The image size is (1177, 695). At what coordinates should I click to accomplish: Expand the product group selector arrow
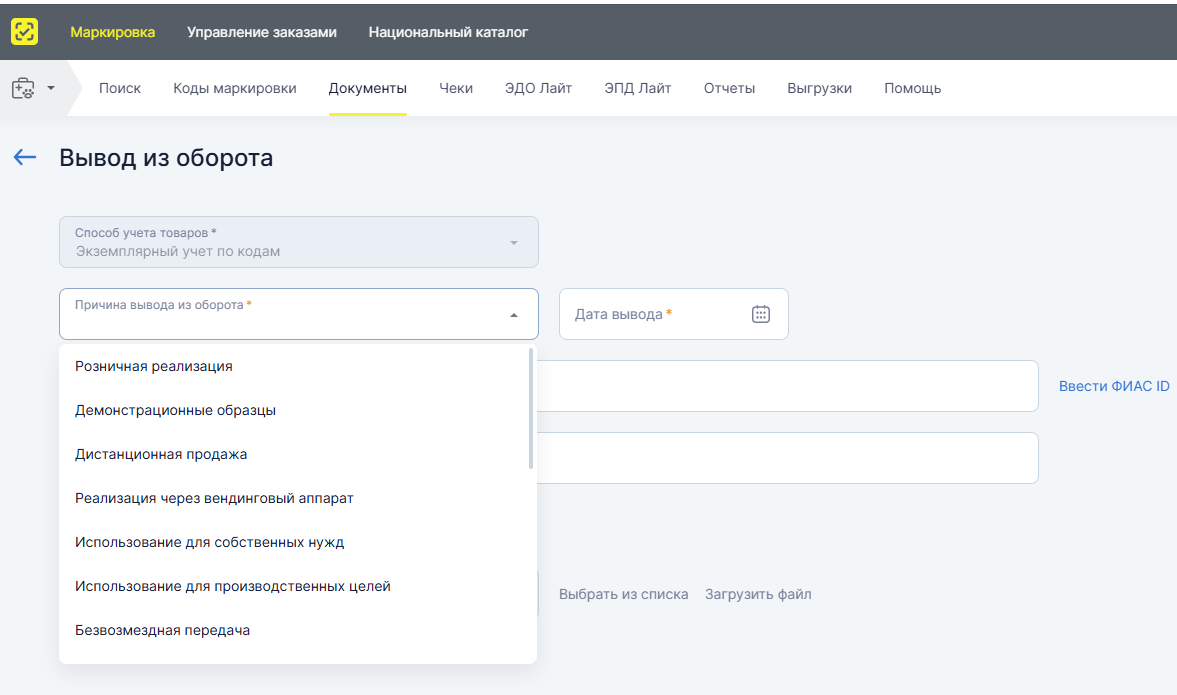[51, 88]
